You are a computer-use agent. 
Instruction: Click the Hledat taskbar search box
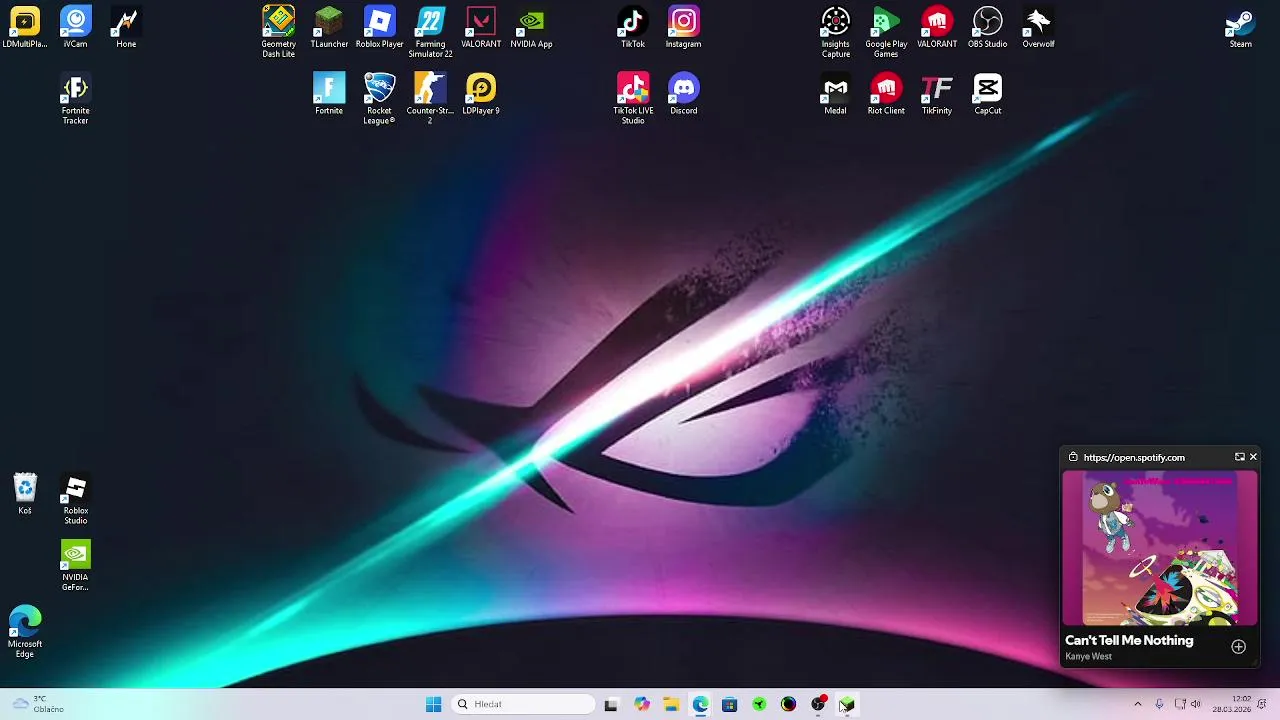pos(522,704)
